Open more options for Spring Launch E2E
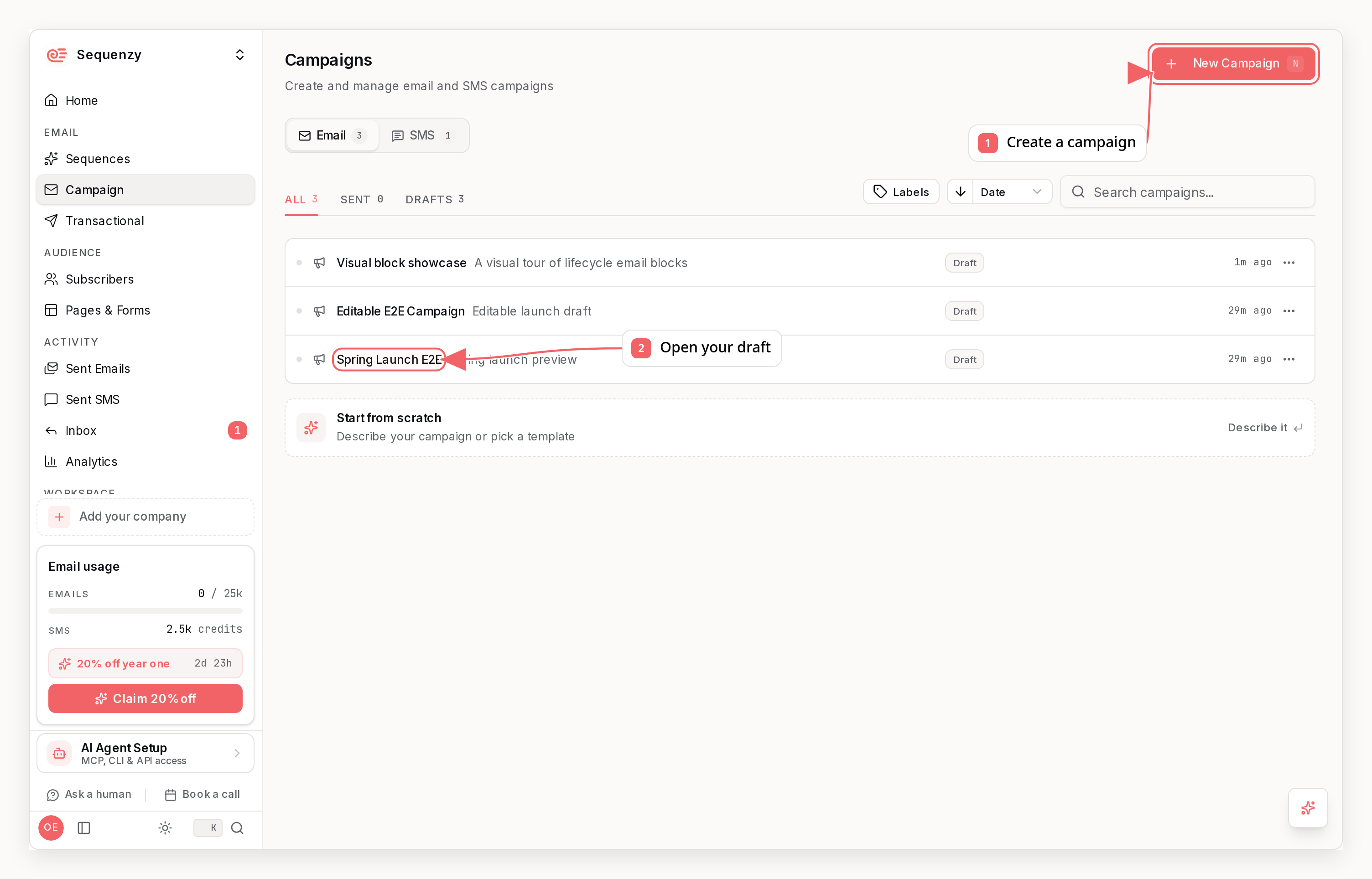1372x879 pixels. point(1289,359)
